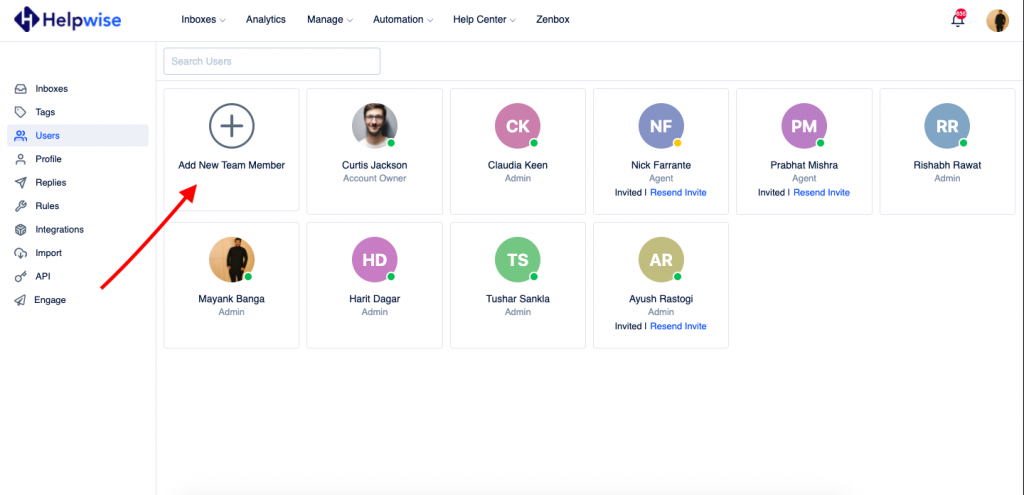
Task: Open the Analytics menu item
Action: coord(265,20)
